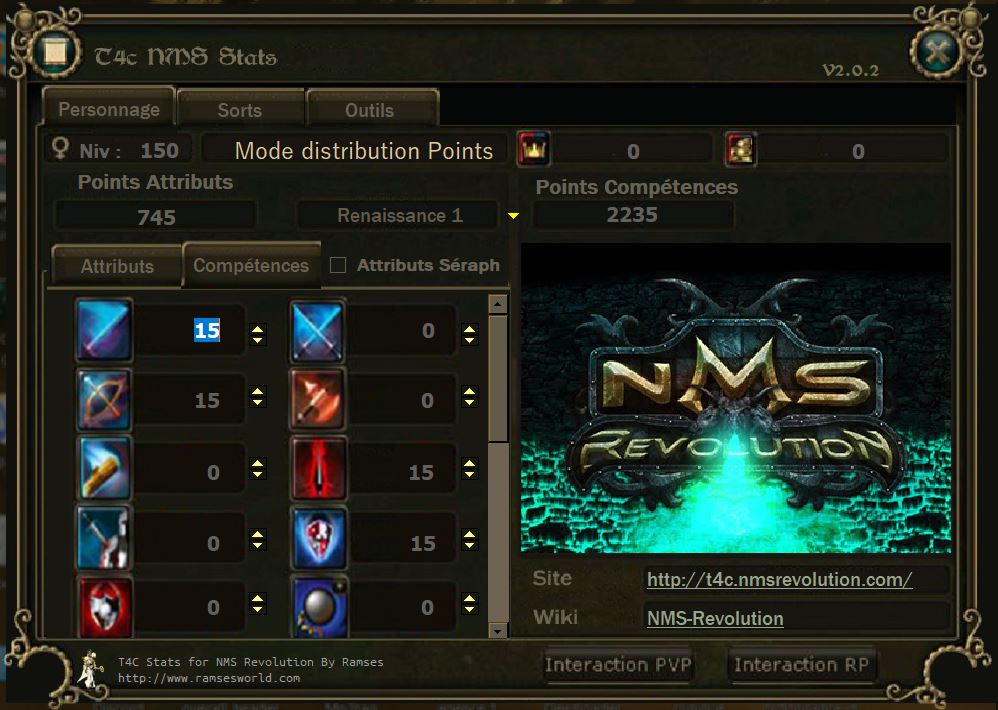Switch to the Attributs sub-tab
The height and width of the screenshot is (710, 998).
117,265
